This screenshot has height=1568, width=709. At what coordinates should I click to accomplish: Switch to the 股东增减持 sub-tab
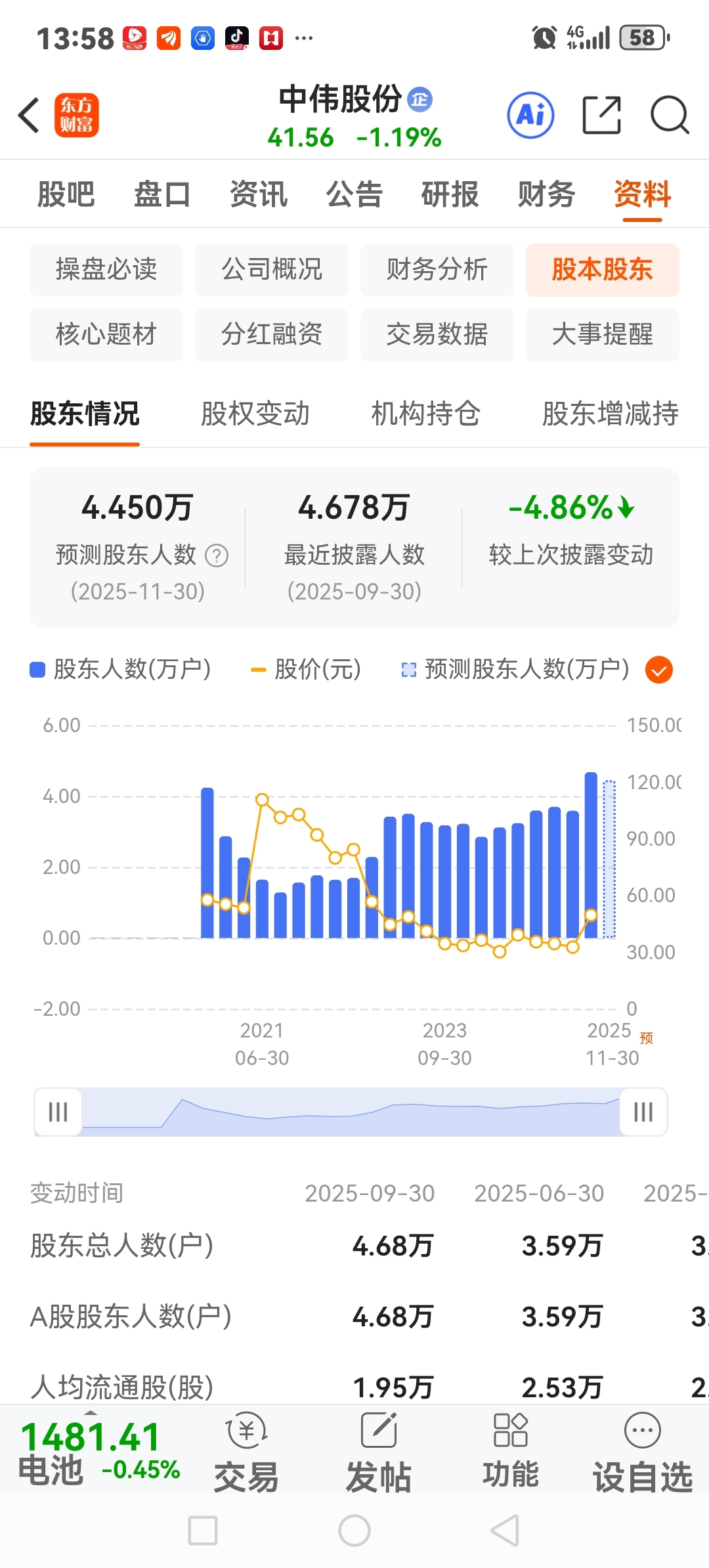611,414
